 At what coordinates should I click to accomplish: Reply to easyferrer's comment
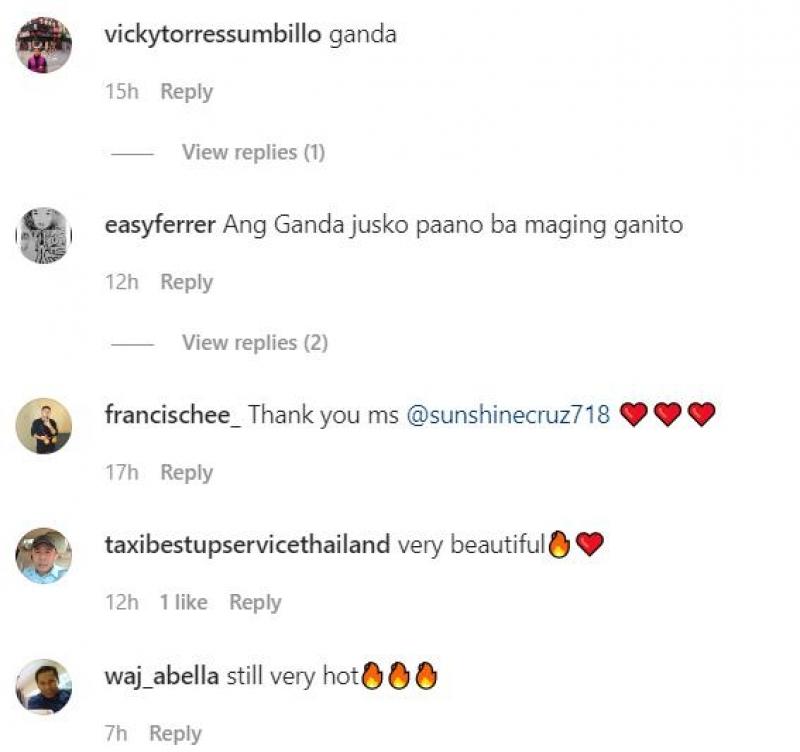coord(187,283)
